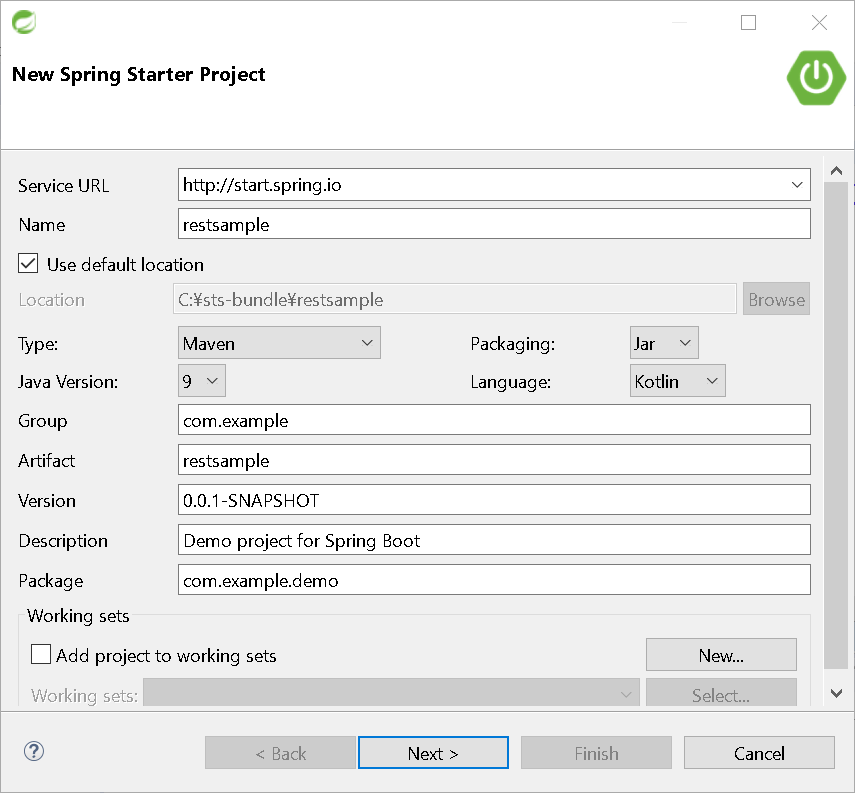
Task: Open the help question mark icon
Action: (x=34, y=751)
